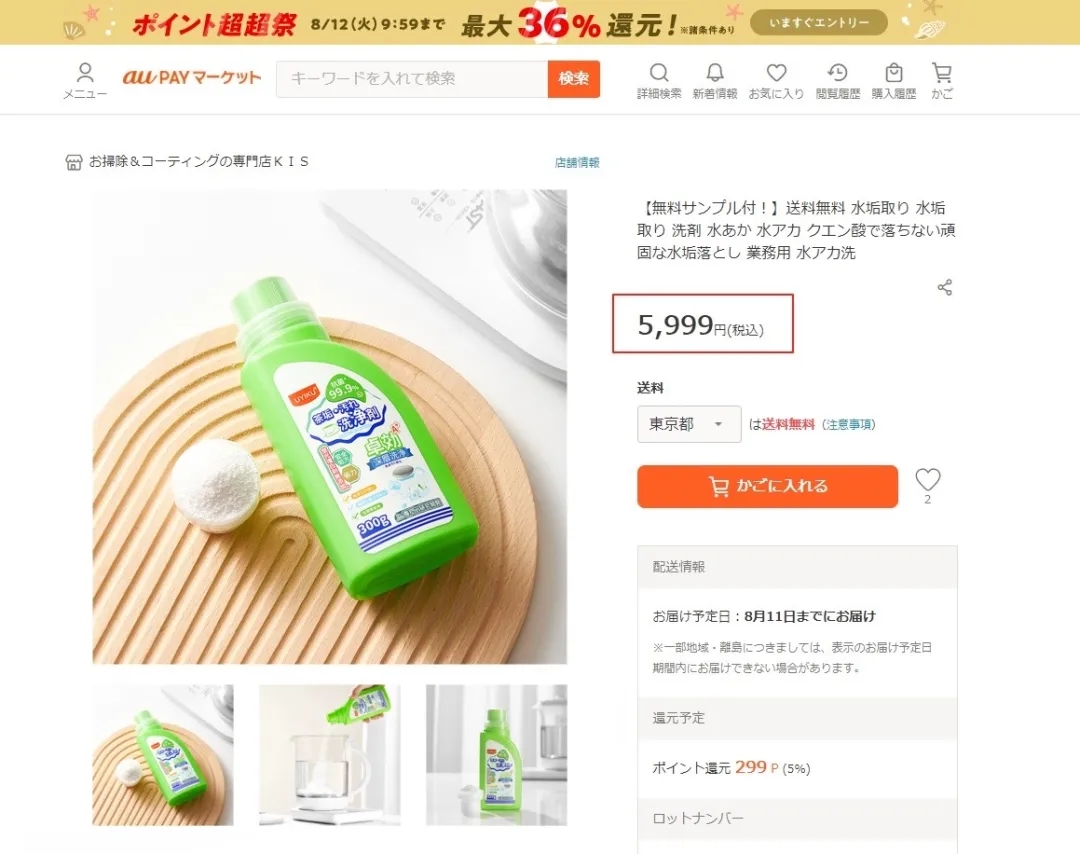This screenshot has height=854, width=1080.
Task: Open the 店舗情報 store info link
Action: [577, 163]
